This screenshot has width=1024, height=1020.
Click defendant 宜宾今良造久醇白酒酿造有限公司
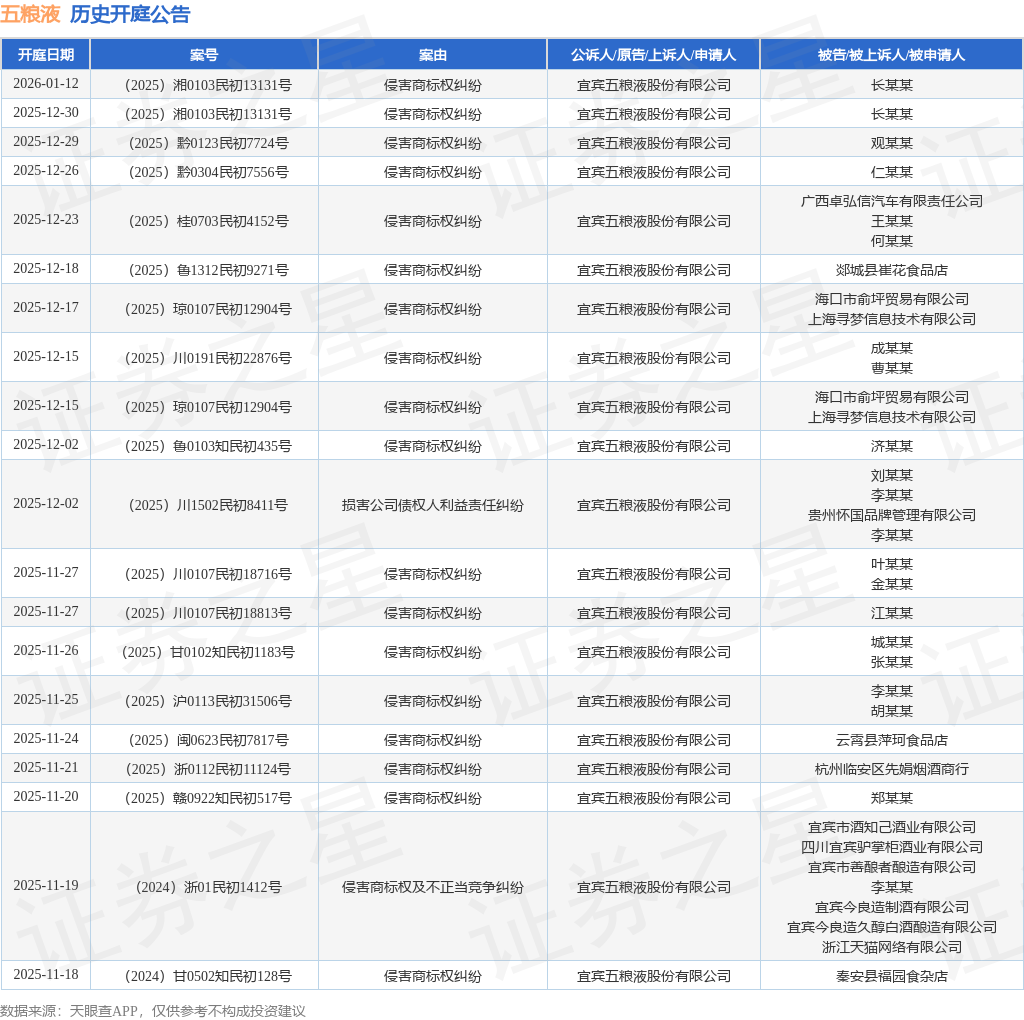click(x=891, y=928)
